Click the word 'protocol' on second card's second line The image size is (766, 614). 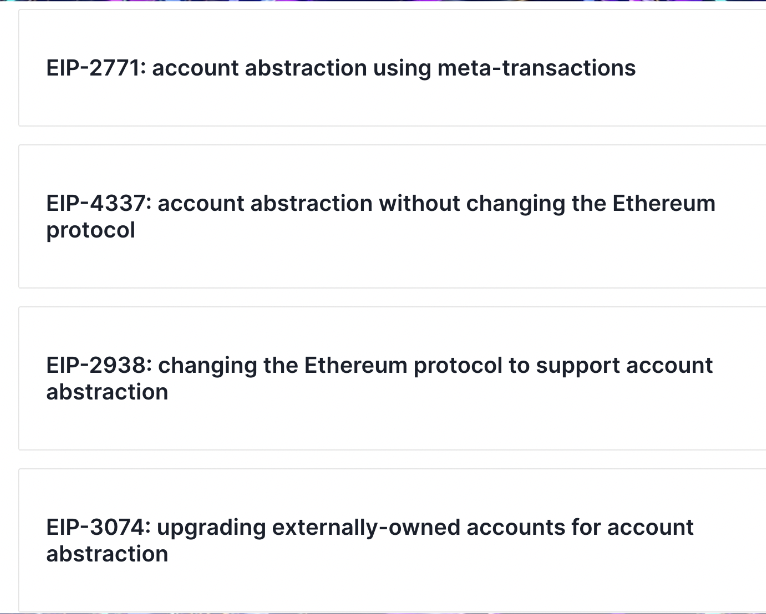click(x=90, y=231)
